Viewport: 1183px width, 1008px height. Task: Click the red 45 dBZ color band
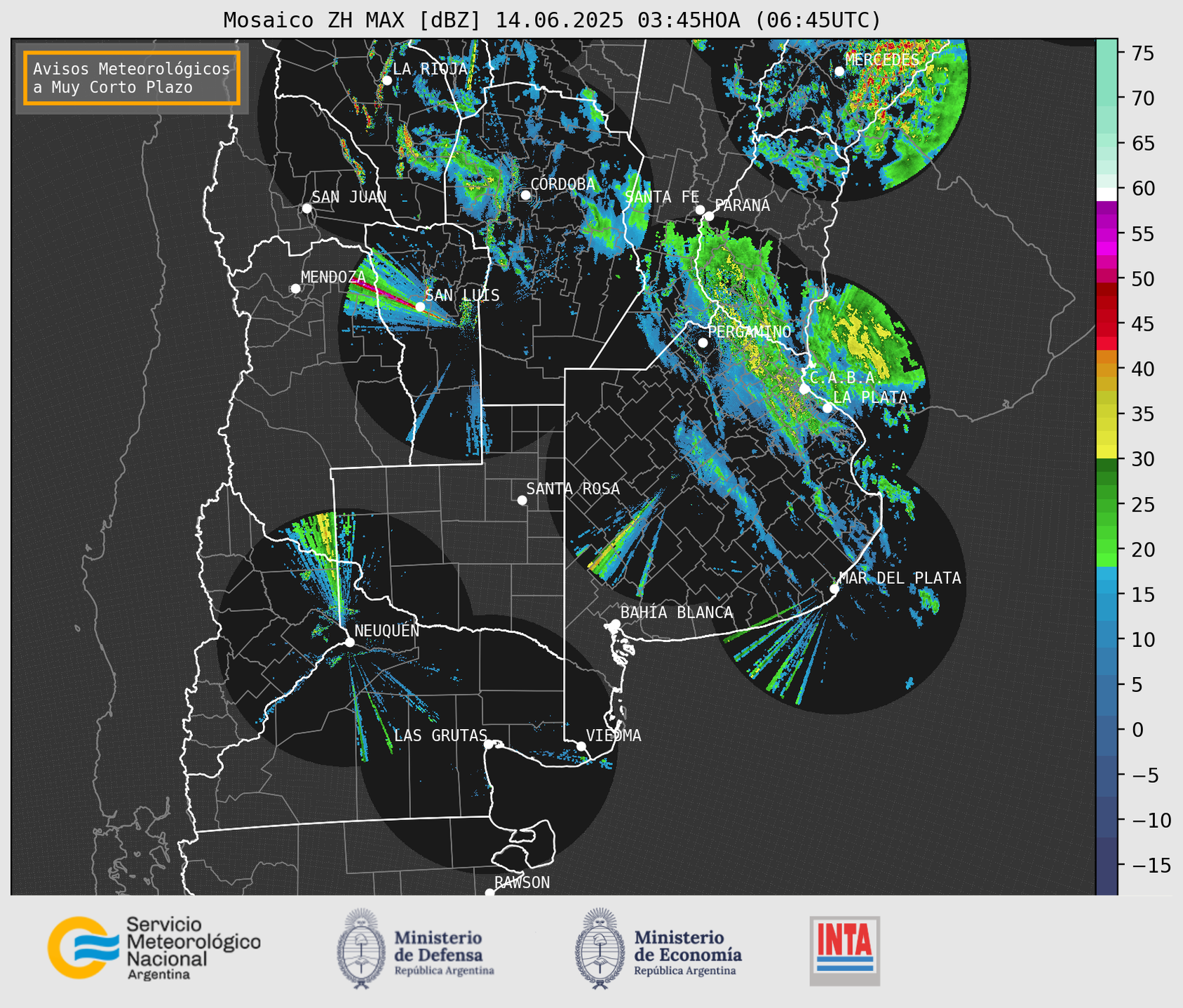(x=1107, y=324)
